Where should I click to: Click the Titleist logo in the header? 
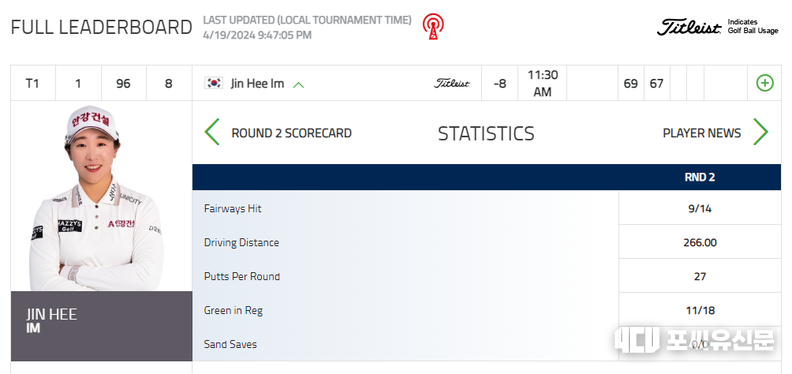(689, 27)
